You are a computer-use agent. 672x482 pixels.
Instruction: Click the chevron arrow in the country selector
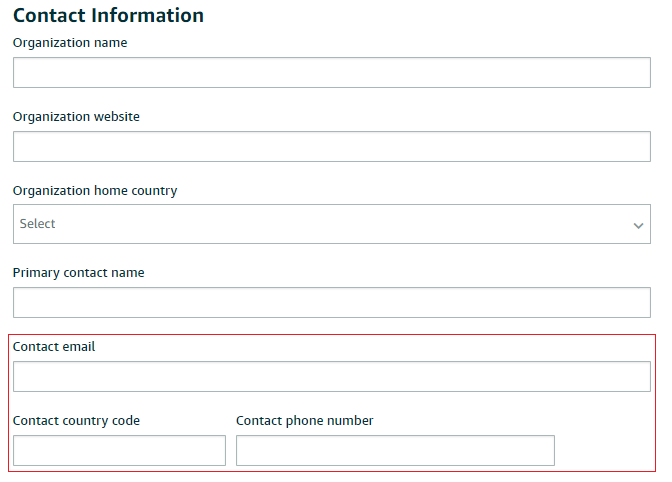coord(638,225)
